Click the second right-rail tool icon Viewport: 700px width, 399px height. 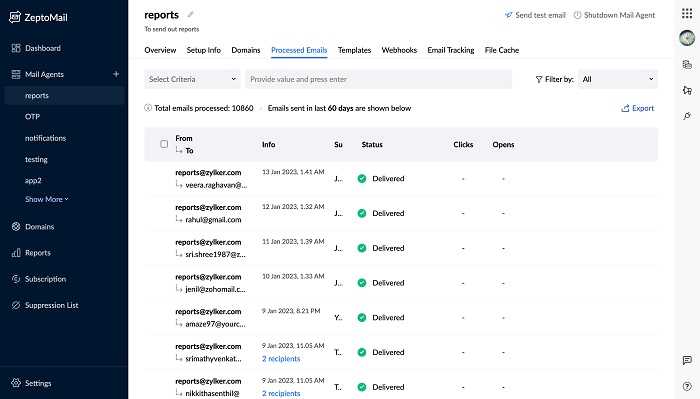point(687,91)
